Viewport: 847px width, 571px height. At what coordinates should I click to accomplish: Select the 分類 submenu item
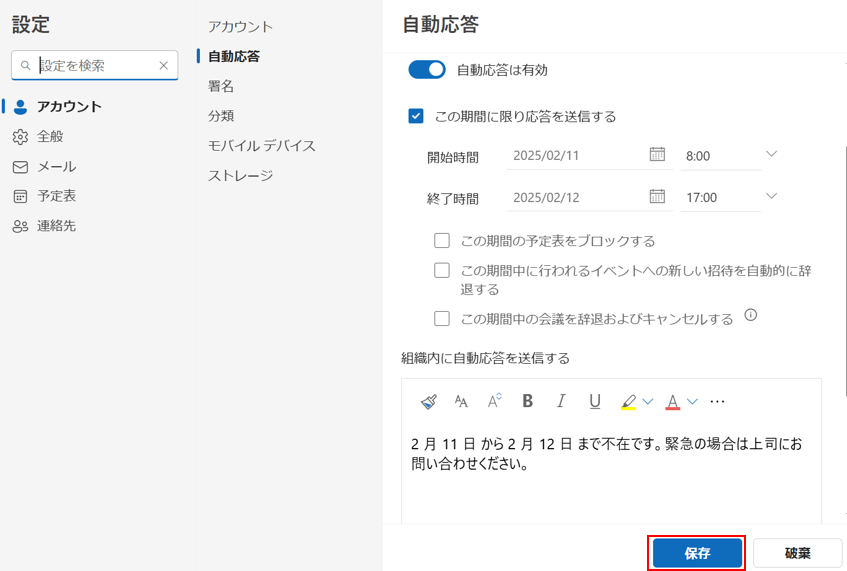221,116
